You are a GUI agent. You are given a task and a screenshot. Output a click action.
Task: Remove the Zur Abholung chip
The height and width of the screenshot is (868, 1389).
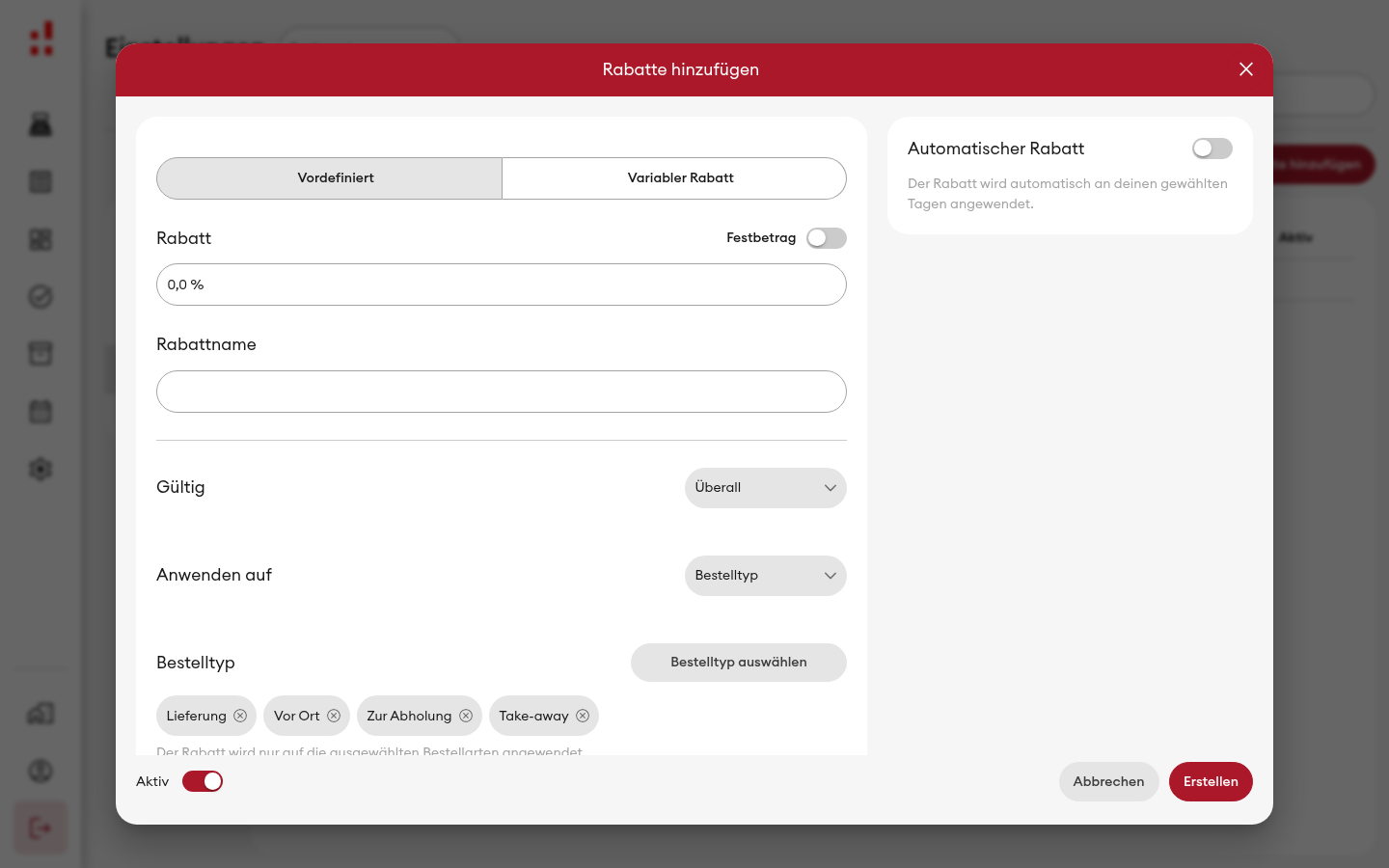466,716
